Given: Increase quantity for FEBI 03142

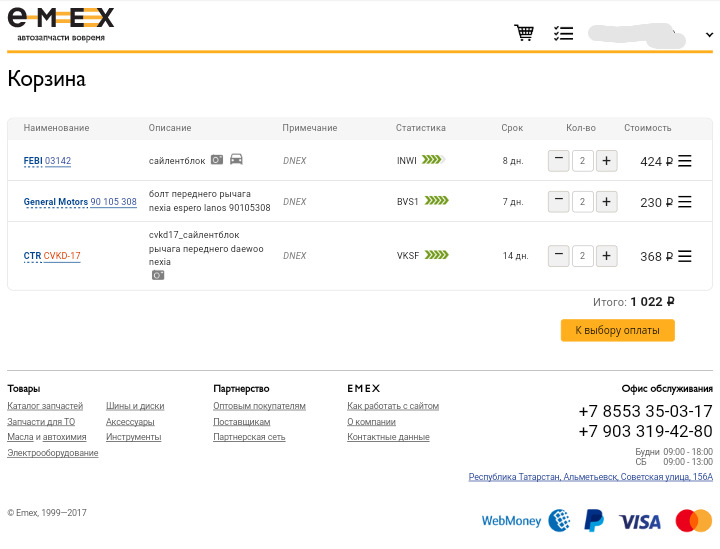Looking at the screenshot, I should pyautogui.click(x=606, y=161).
